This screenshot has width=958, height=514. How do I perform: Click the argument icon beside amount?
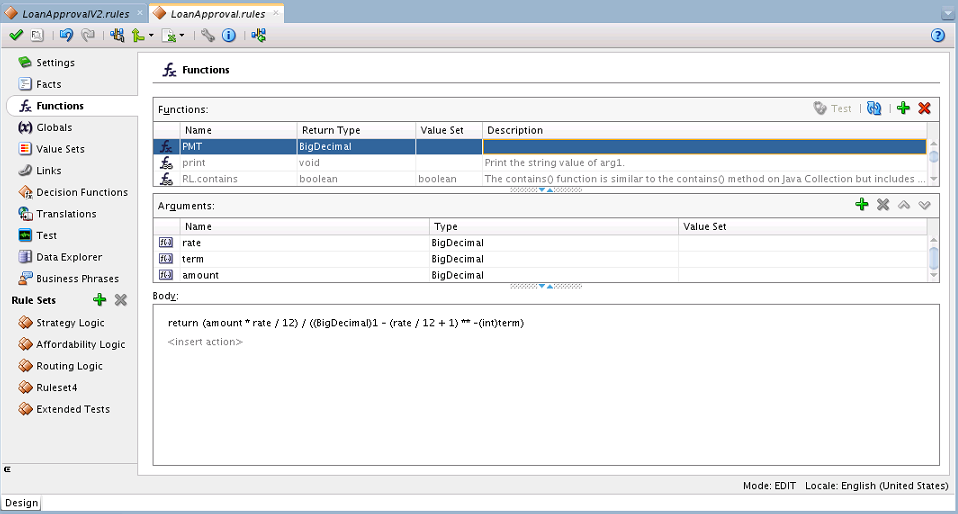click(166, 275)
